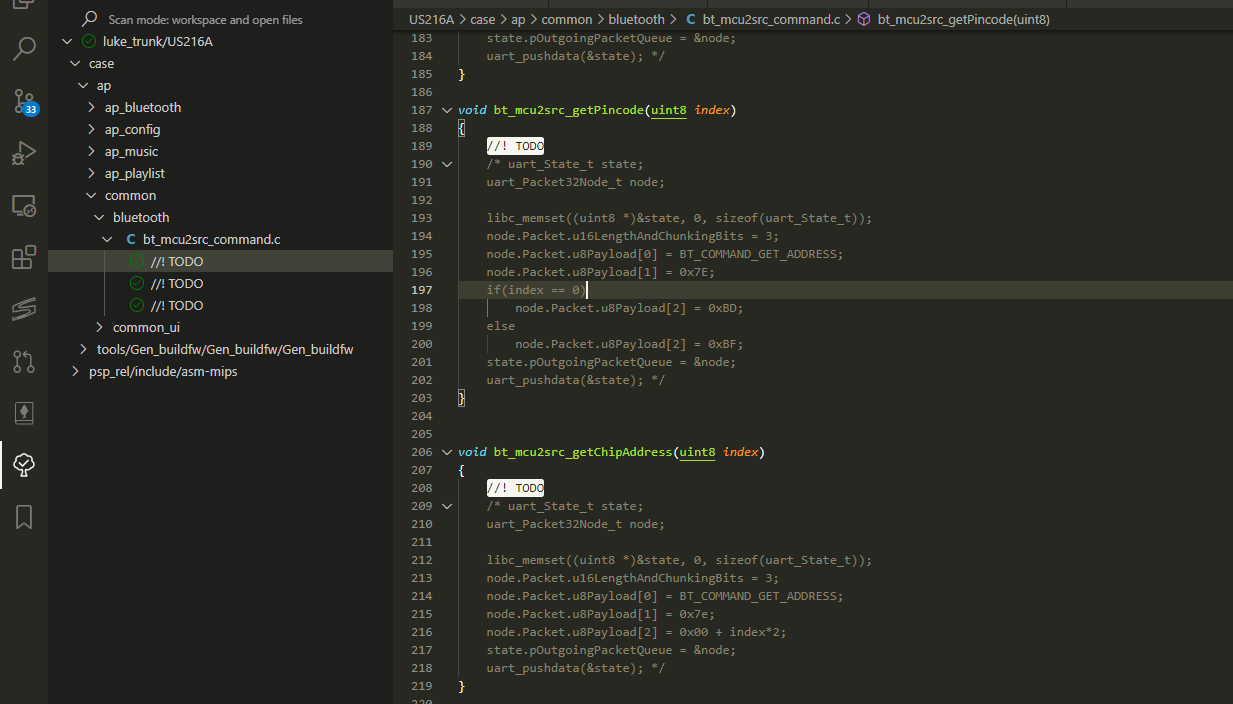1233x704 pixels.
Task: Click green check icon beside luke_trunk/US216A
Action: (x=89, y=41)
